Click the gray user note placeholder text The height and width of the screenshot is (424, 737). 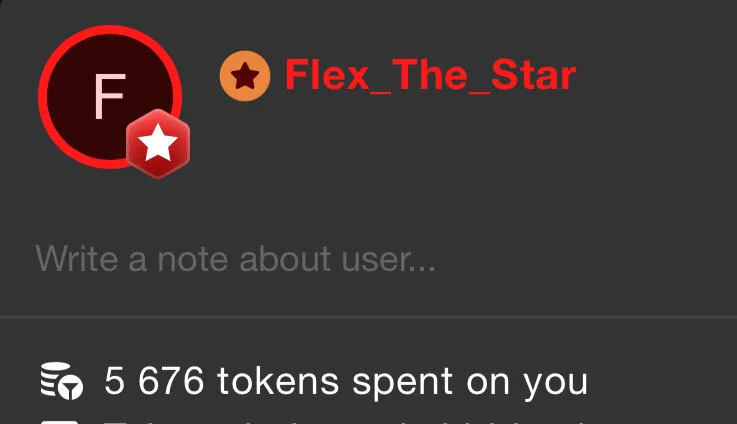(235, 259)
